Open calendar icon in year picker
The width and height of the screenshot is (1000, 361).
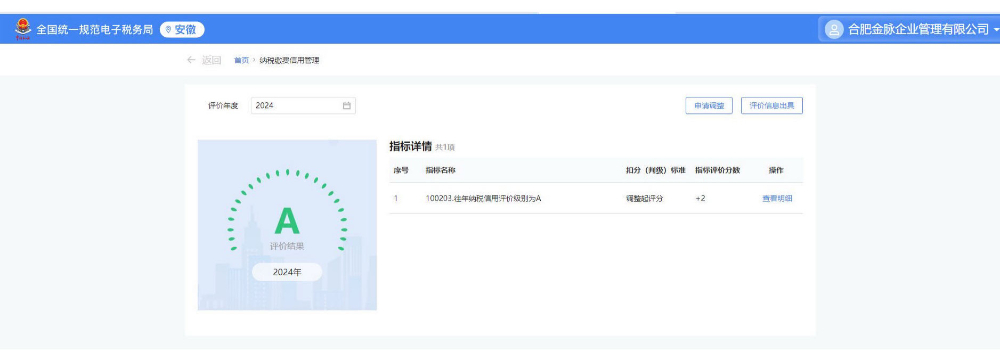point(347,106)
